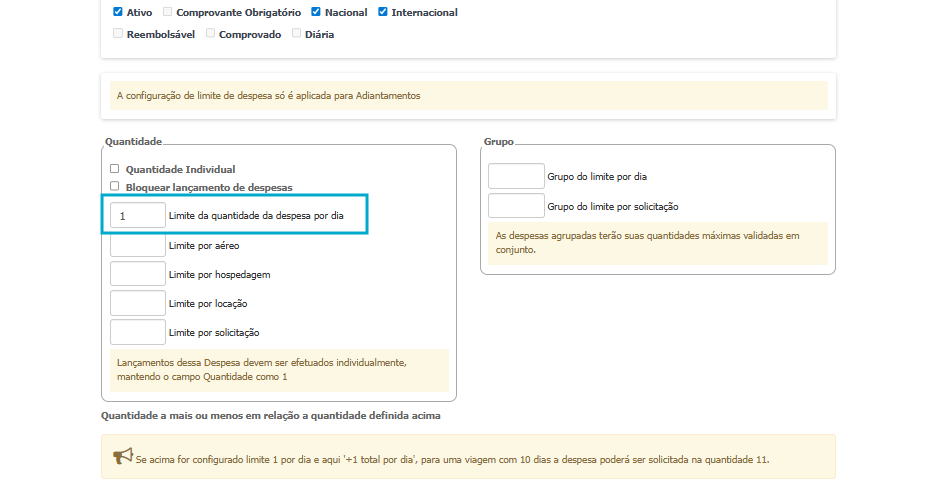Toggle the Internacional checkbox

[382, 12]
